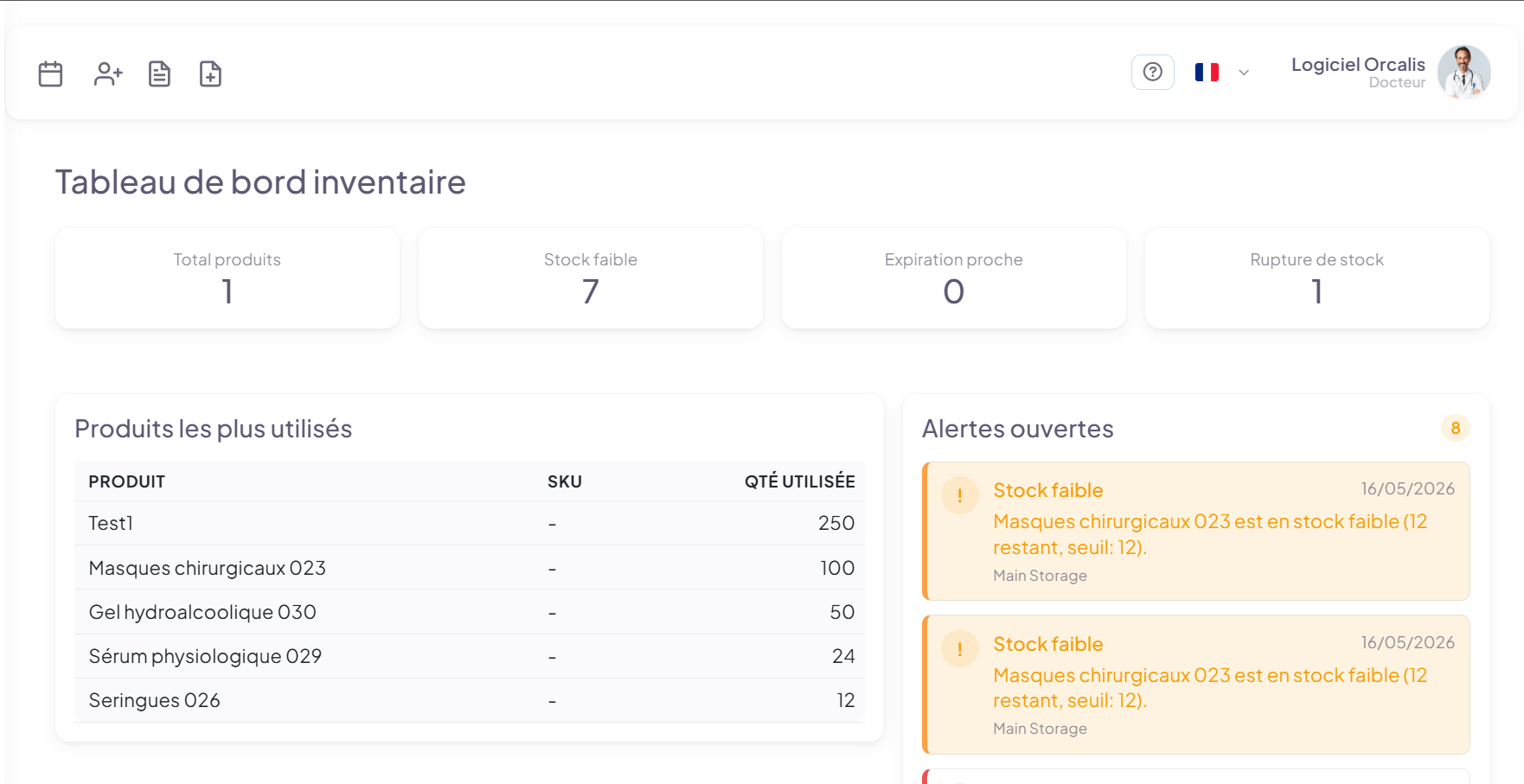Open the doctor profile avatar
The width and height of the screenshot is (1524, 784).
(1464, 72)
